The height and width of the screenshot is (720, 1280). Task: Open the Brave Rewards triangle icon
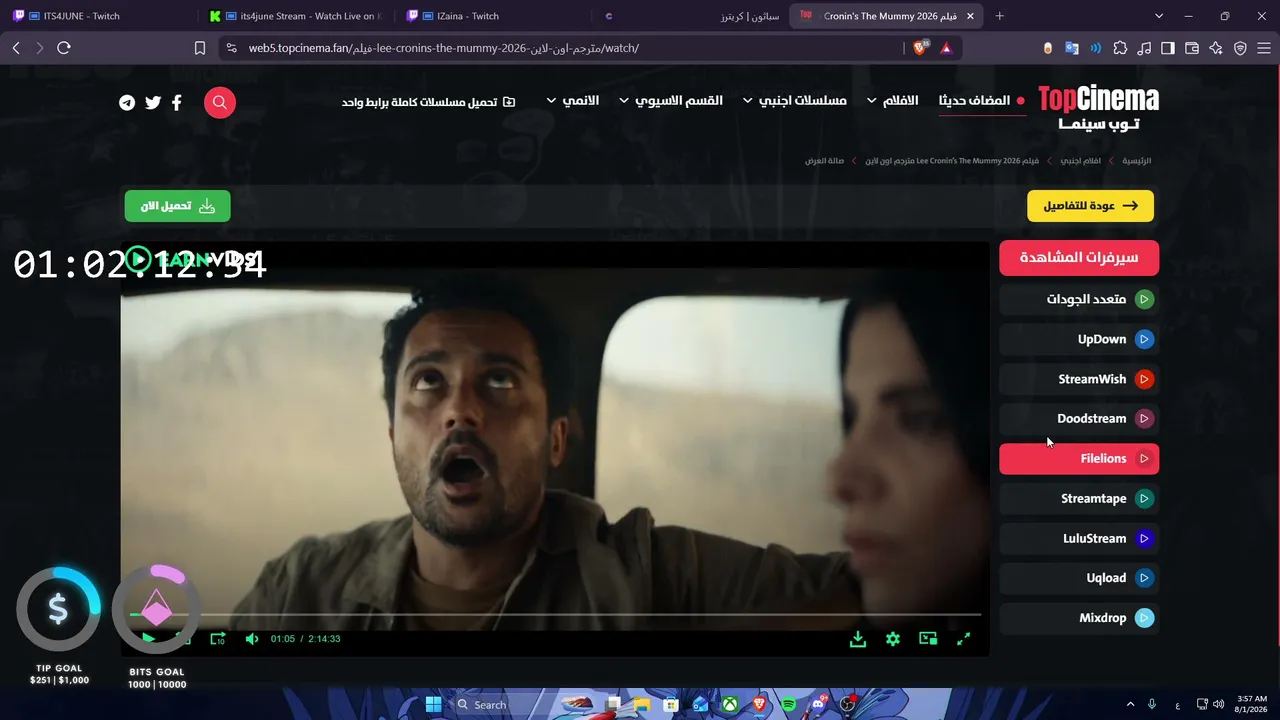pos(946,48)
